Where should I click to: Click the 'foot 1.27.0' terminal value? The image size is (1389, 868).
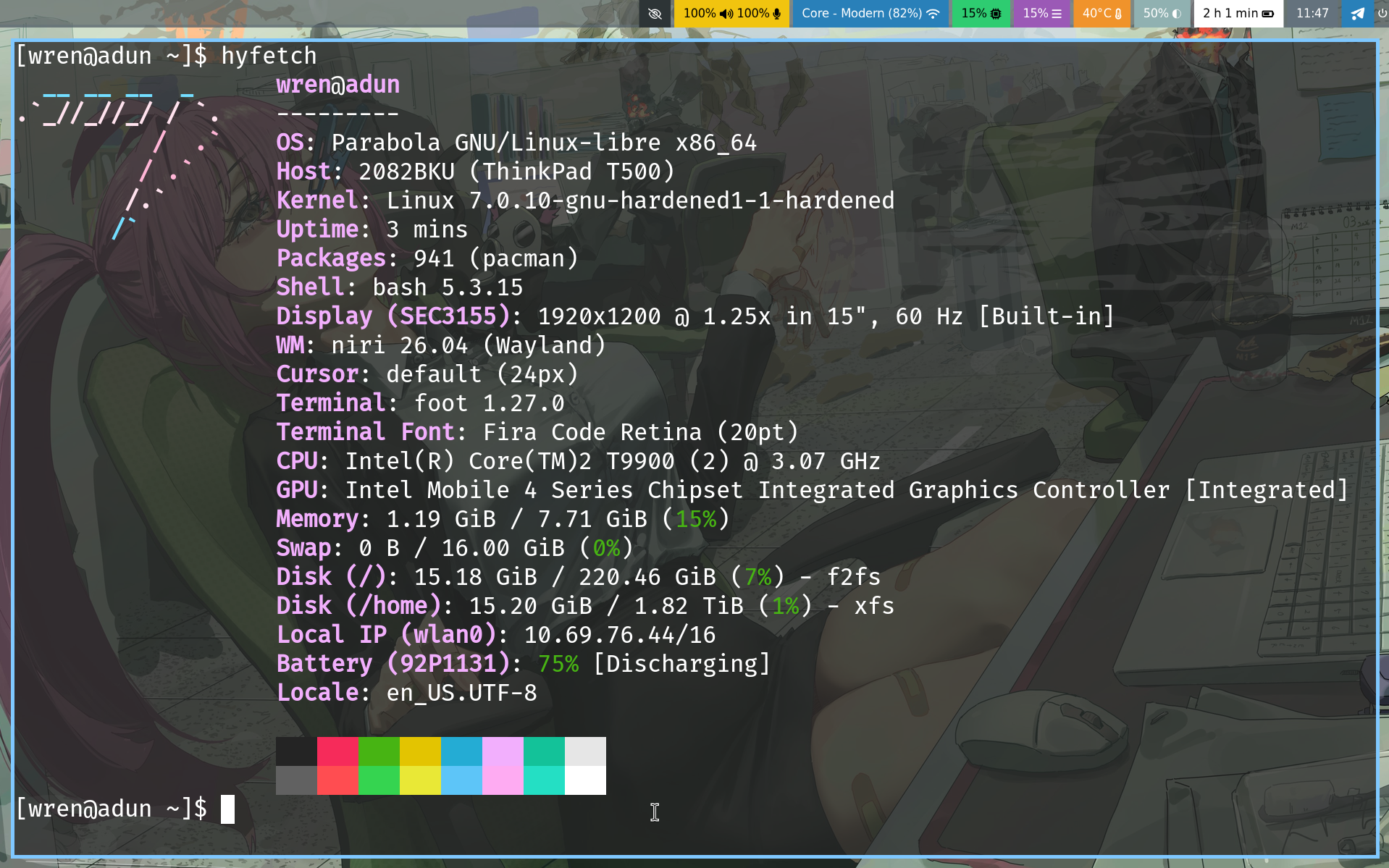[x=489, y=403]
